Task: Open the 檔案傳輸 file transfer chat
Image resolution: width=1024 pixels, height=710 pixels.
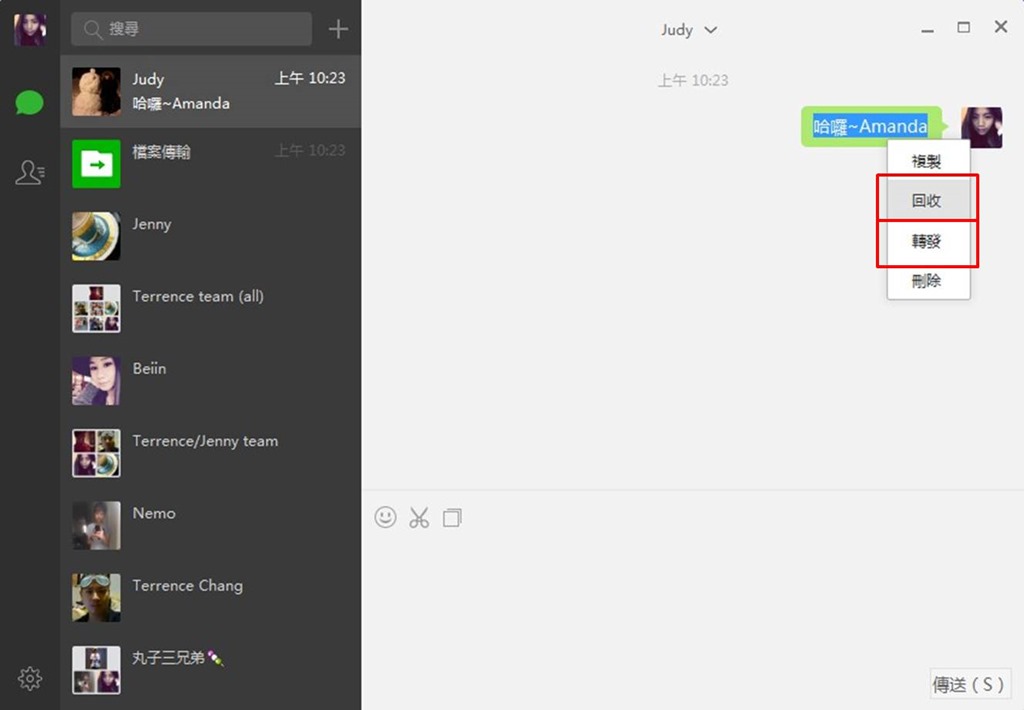Action: click(x=210, y=164)
